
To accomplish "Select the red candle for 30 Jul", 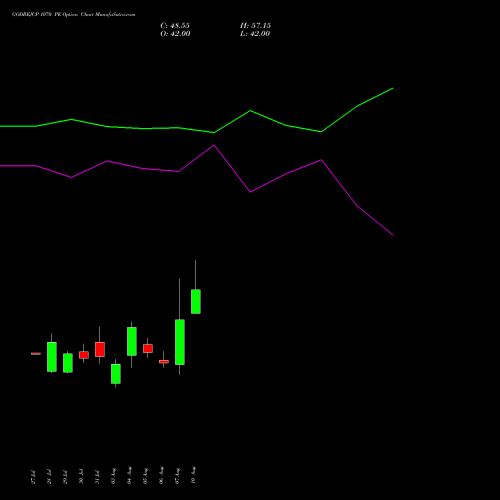I will tap(84, 355).
